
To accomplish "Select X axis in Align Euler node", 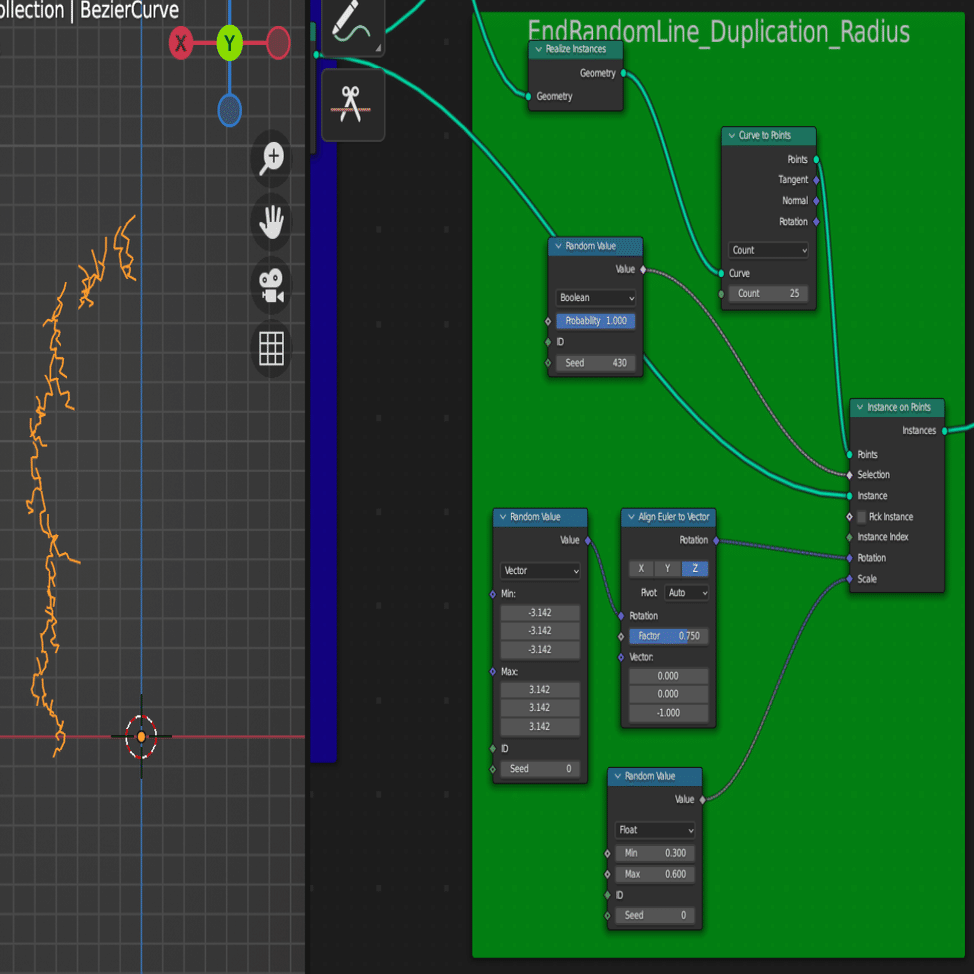I will coord(642,568).
